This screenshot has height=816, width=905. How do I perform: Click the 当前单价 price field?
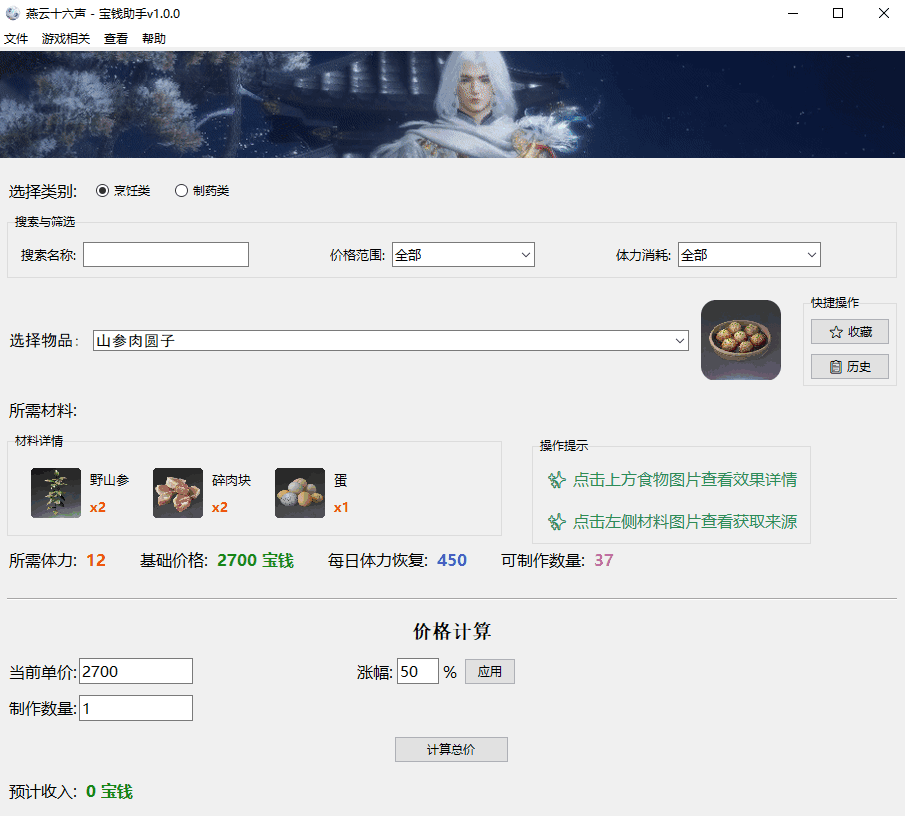135,671
